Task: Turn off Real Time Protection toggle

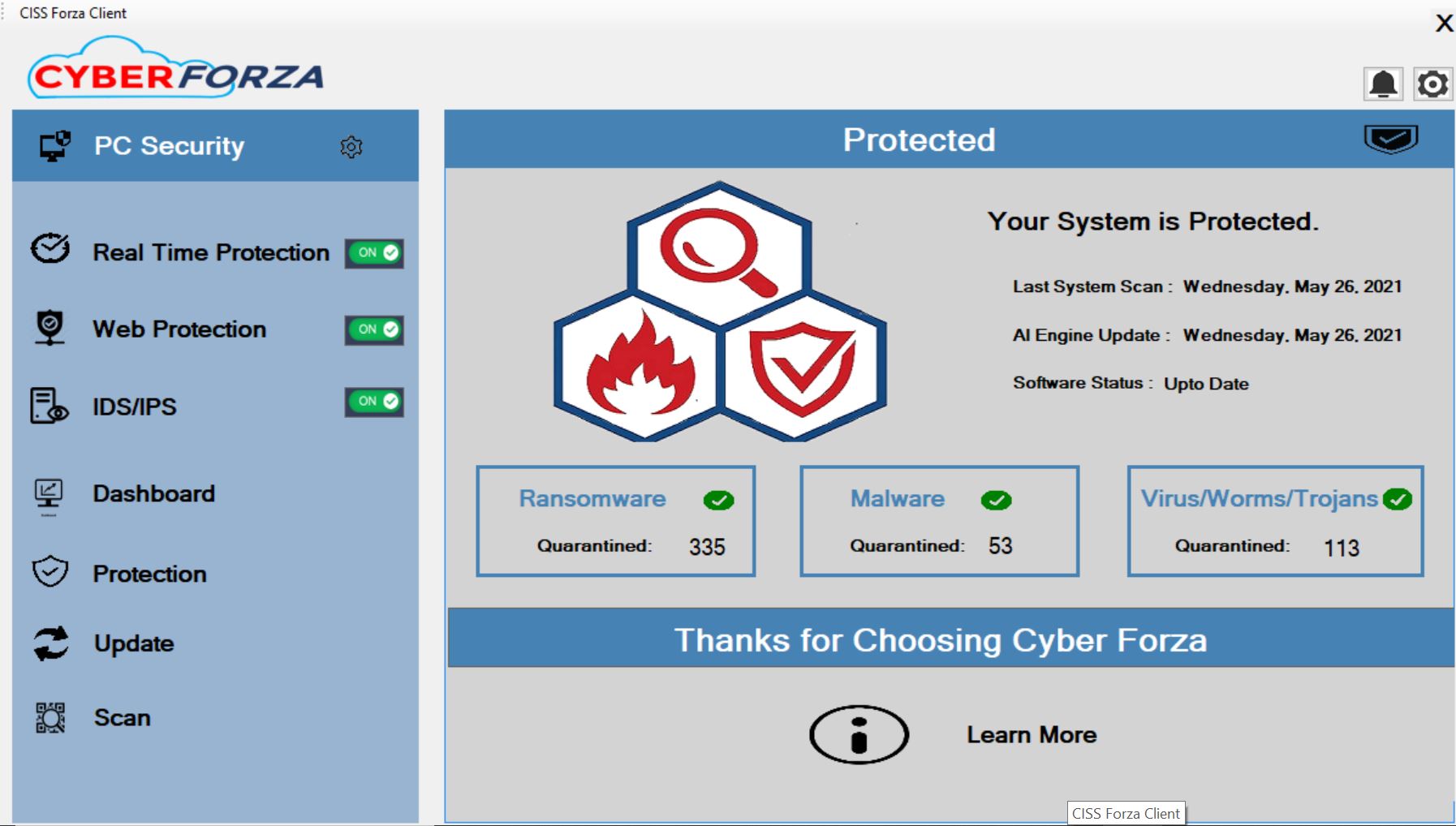Action: coord(374,253)
